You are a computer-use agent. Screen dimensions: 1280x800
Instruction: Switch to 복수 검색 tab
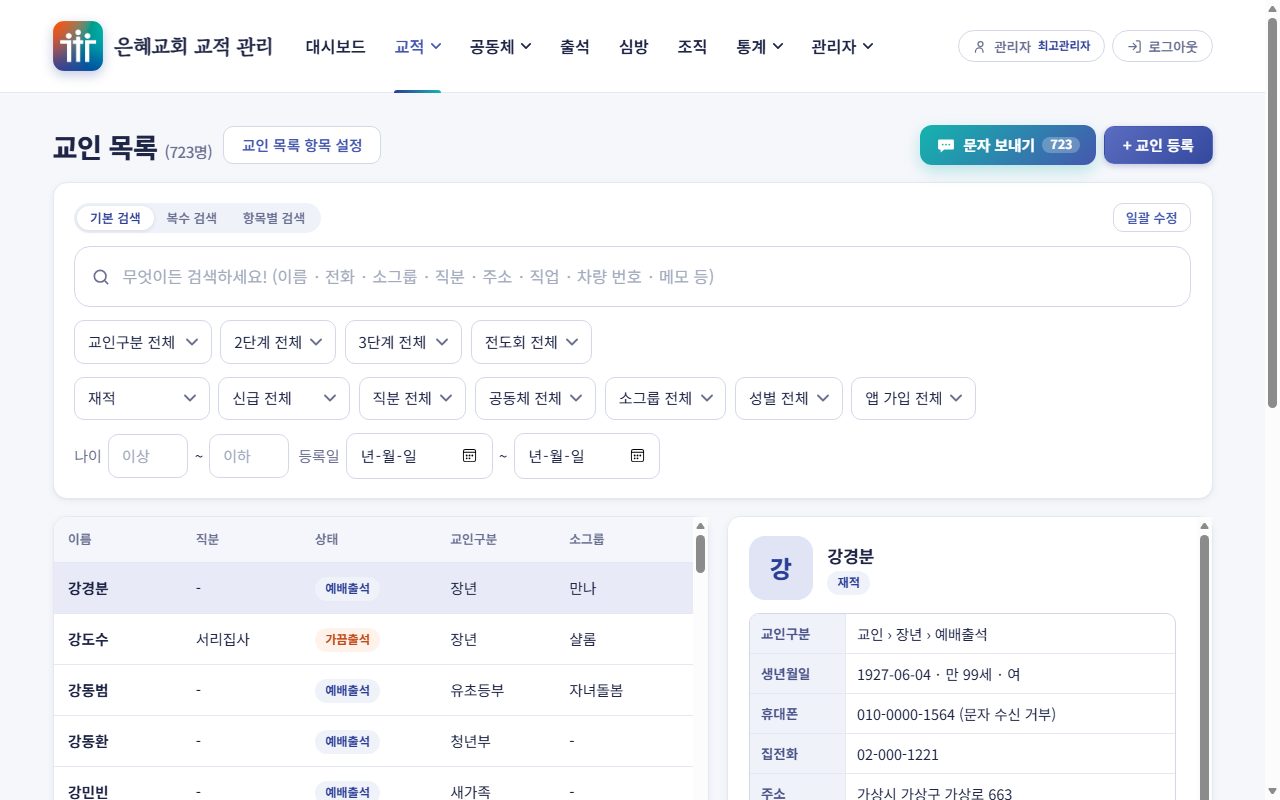click(x=192, y=218)
